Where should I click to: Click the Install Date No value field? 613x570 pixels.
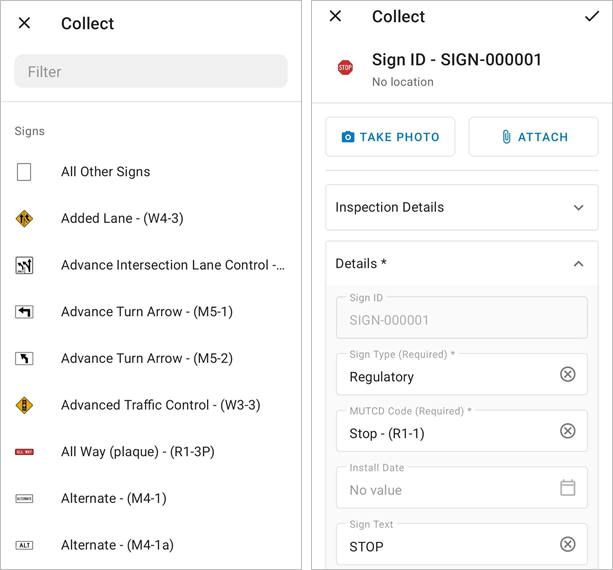coord(462,488)
